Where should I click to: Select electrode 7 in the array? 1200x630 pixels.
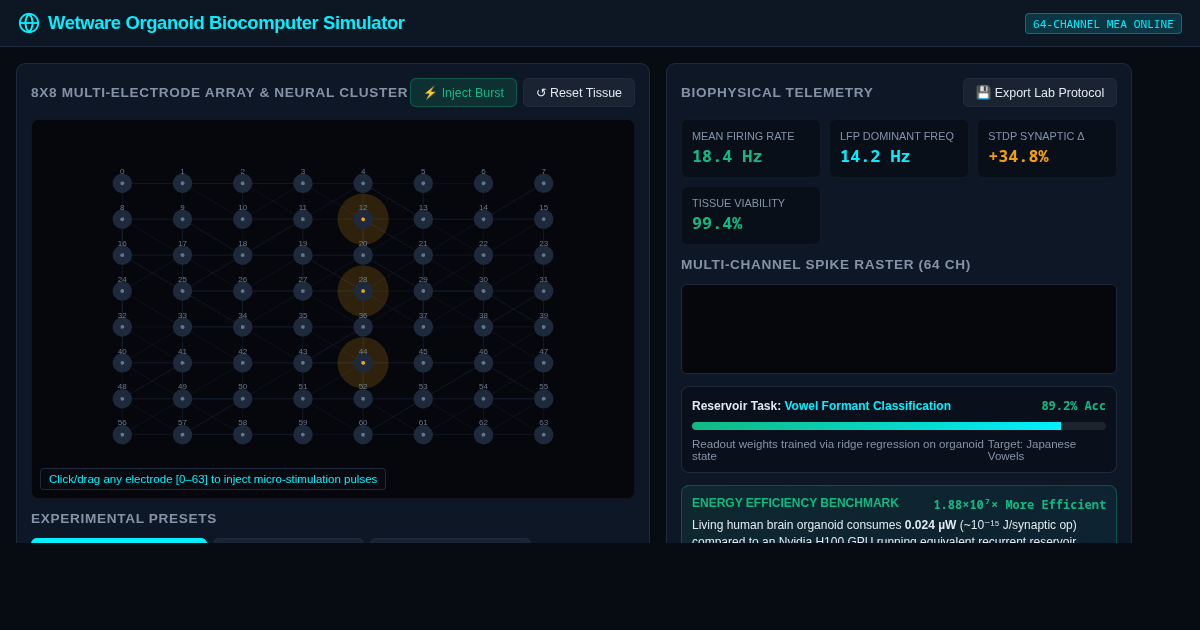coord(543,183)
